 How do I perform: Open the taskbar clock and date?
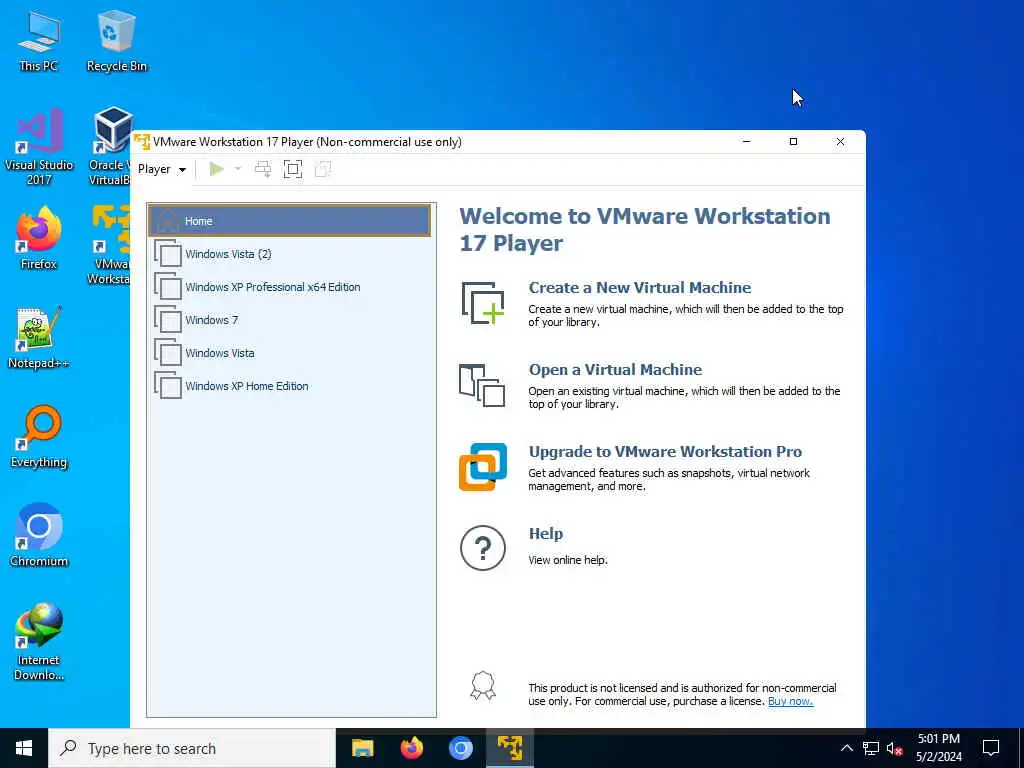click(x=938, y=748)
